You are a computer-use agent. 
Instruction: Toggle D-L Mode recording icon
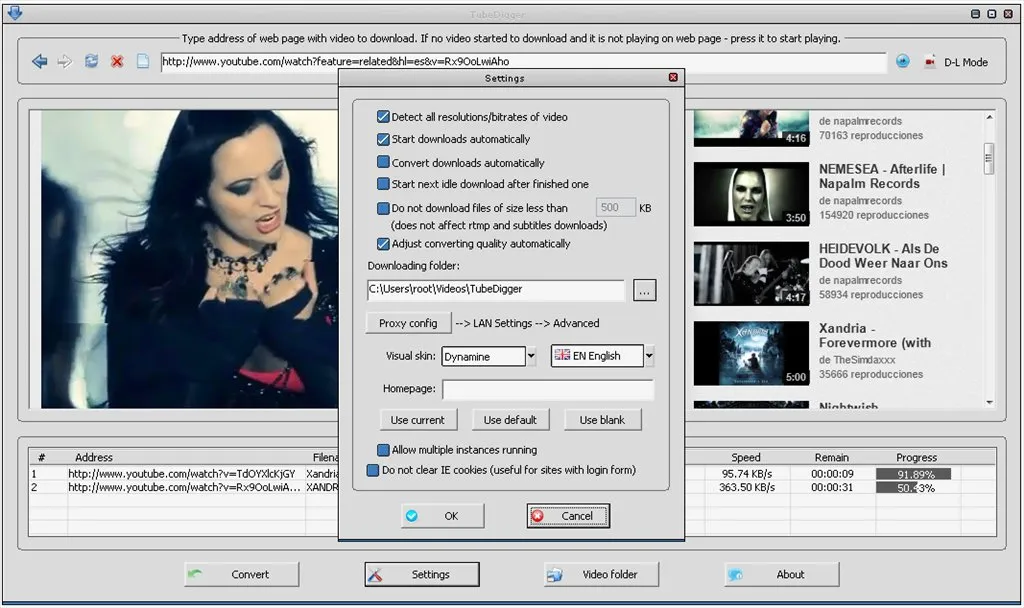pos(929,62)
